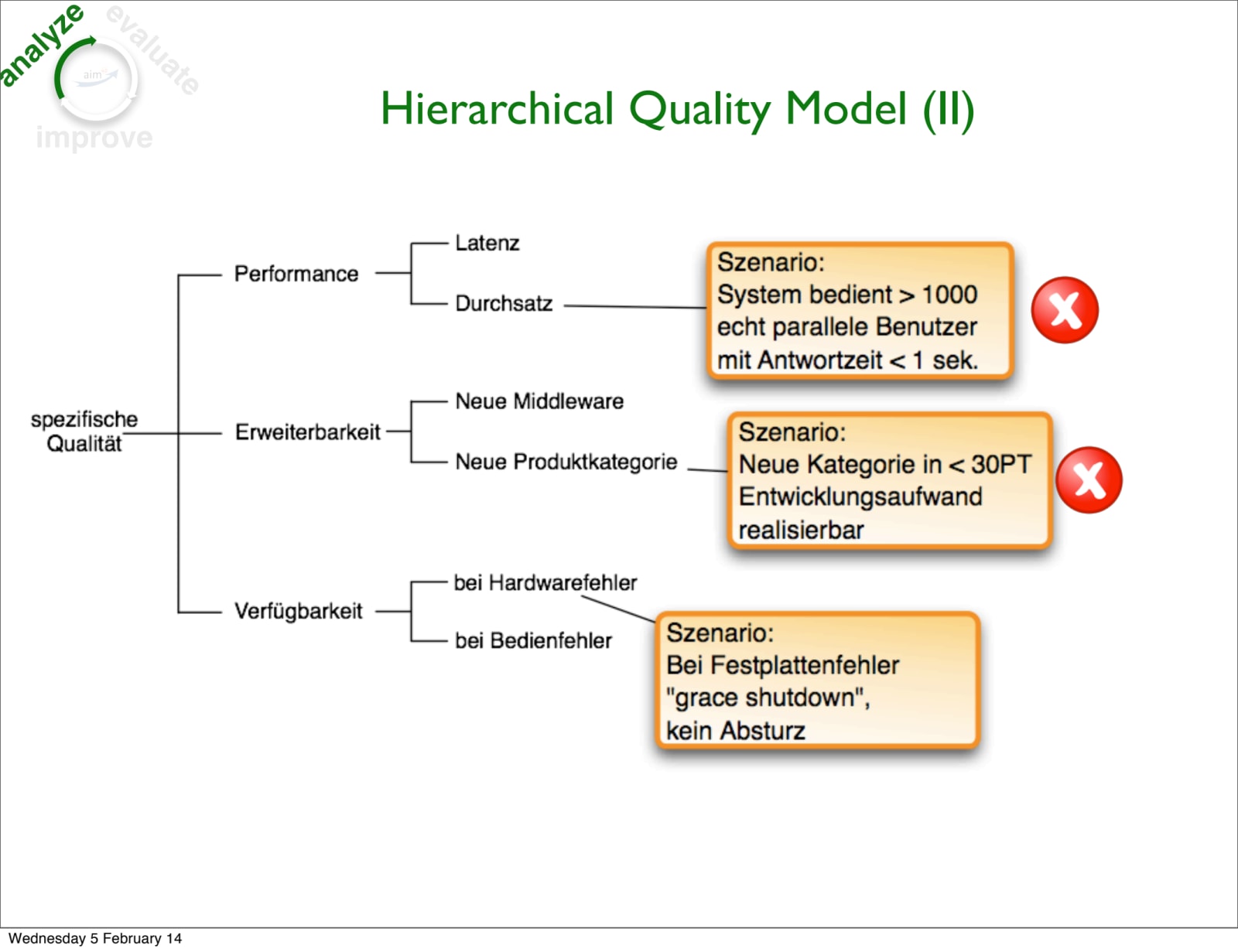Click the text 'mit Antwortzeit < 1 sek.'
The width and height of the screenshot is (1238, 952).
coord(847,360)
